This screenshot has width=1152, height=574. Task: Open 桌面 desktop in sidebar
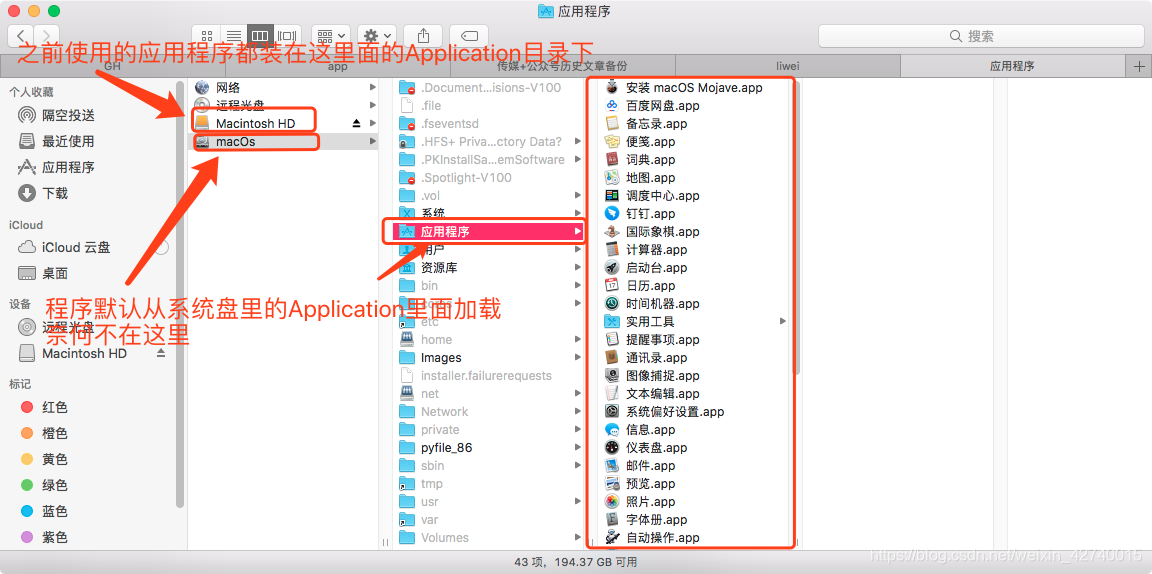pyautogui.click(x=43, y=273)
